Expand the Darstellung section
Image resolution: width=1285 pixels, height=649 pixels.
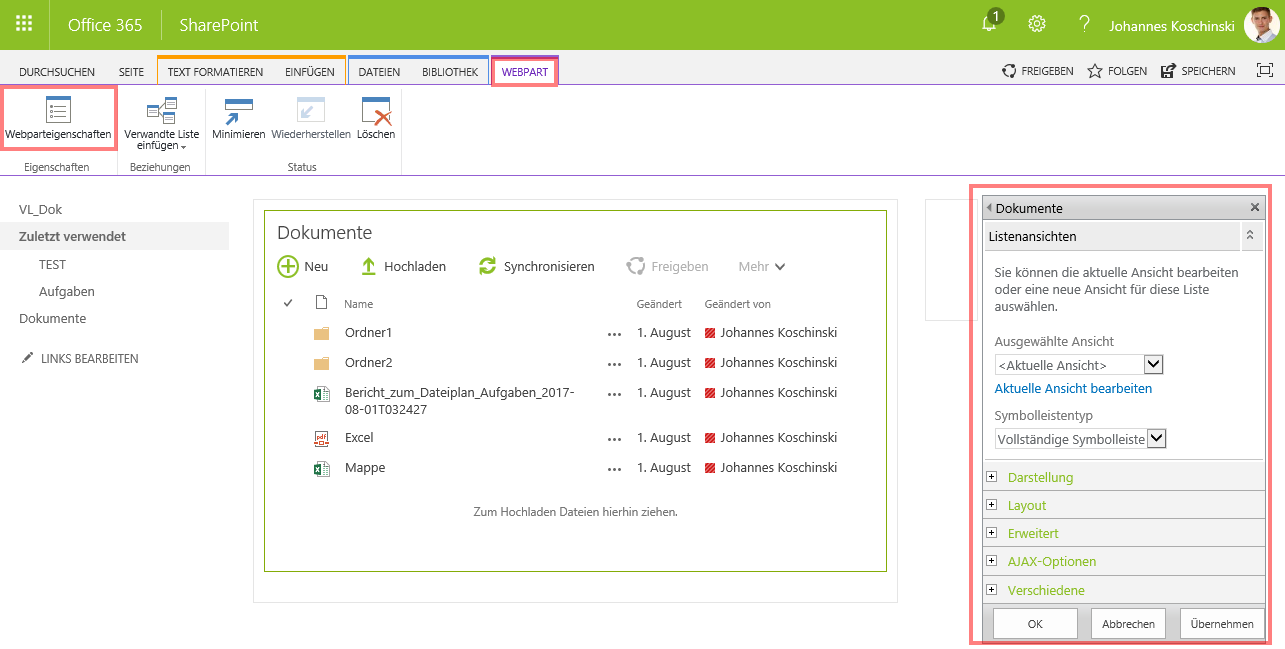pyautogui.click(x=992, y=477)
